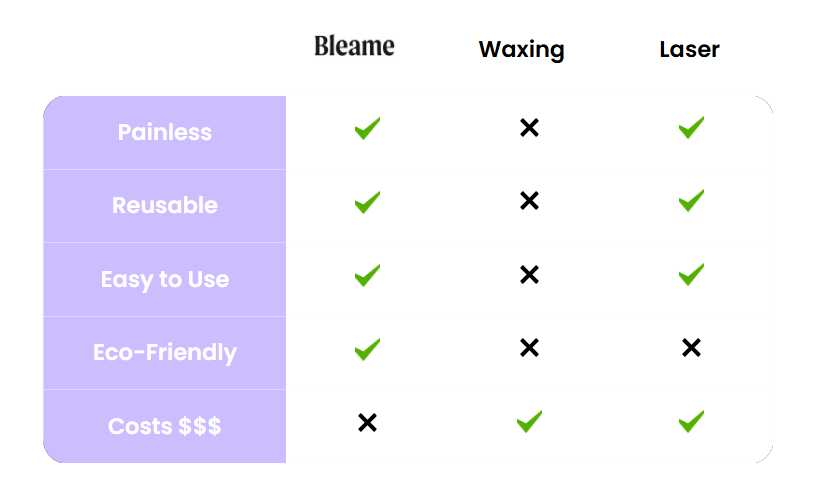Click the Waxing Painless black cross

click(529, 128)
